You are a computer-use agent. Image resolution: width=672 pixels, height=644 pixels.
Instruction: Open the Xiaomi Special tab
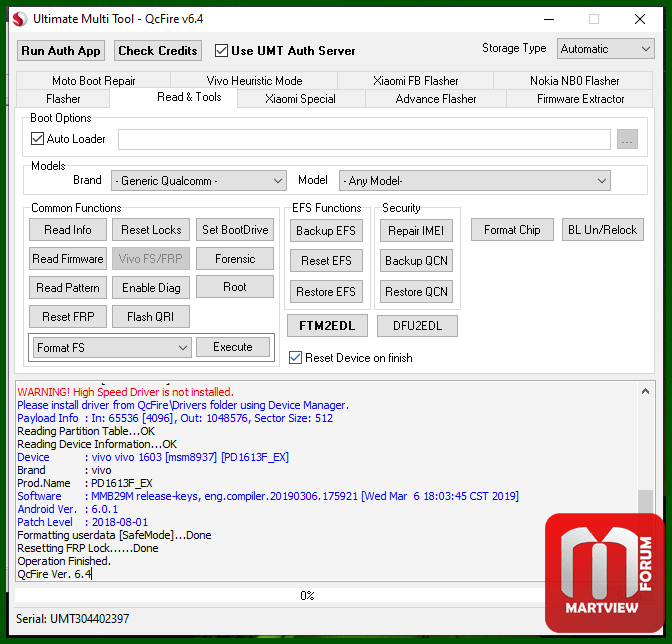coord(300,99)
